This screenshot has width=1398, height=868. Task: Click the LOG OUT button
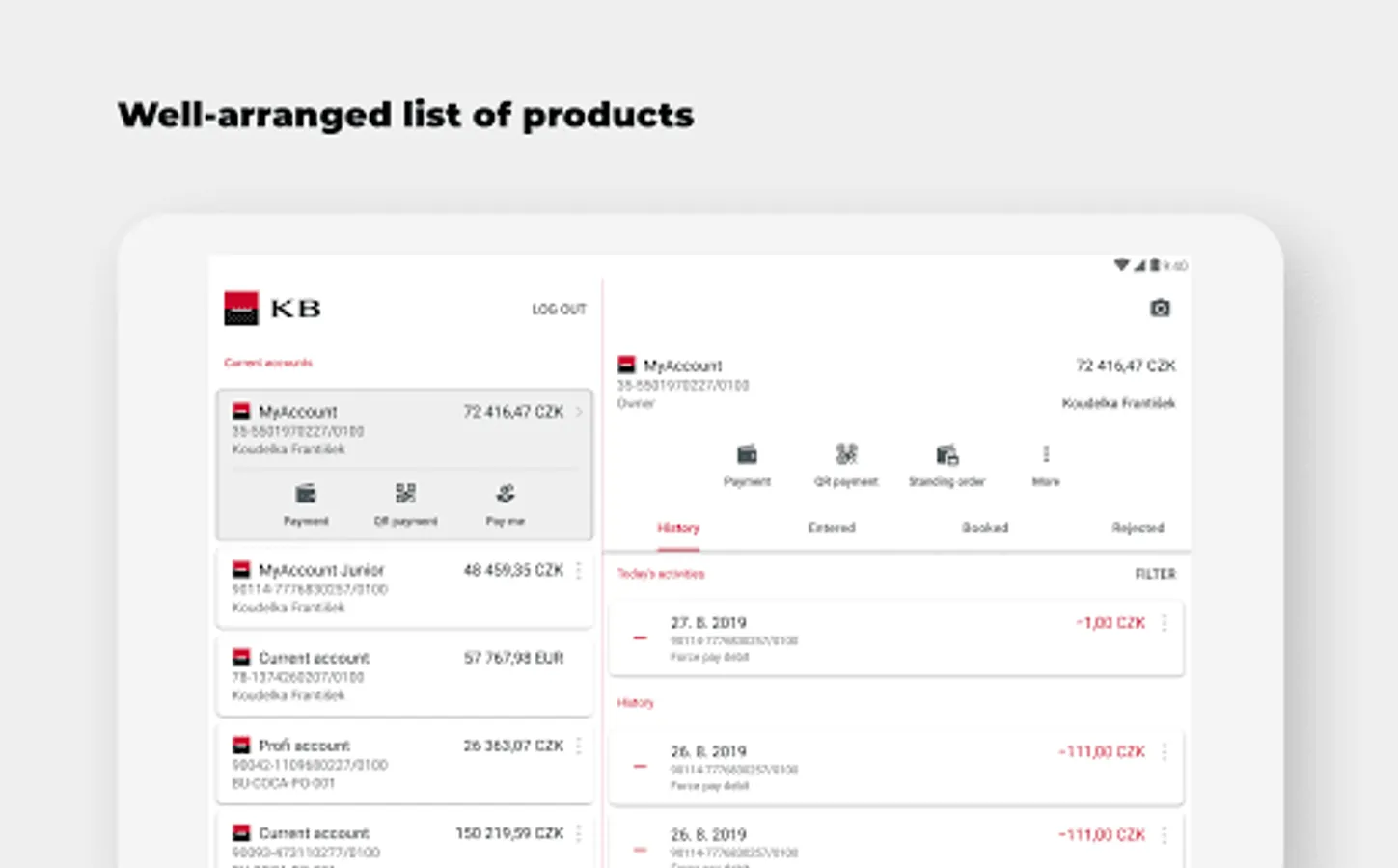point(559,310)
